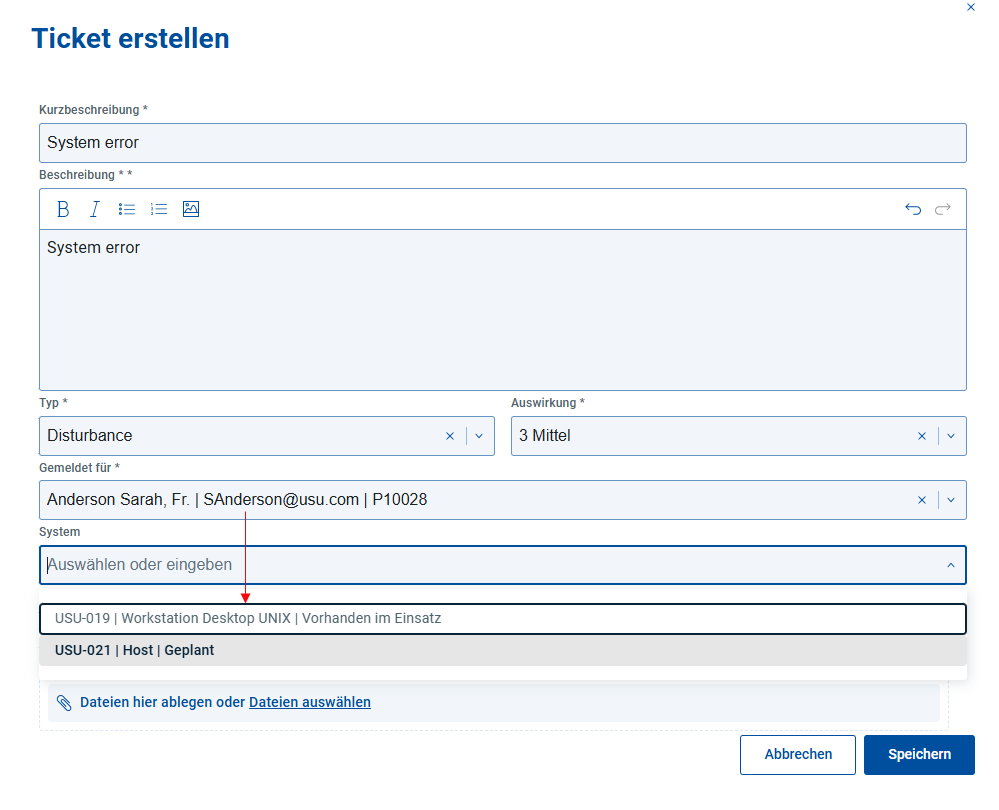The width and height of the screenshot is (999, 810).
Task: Toggle italic formatting in description editor
Action: pos(95,209)
